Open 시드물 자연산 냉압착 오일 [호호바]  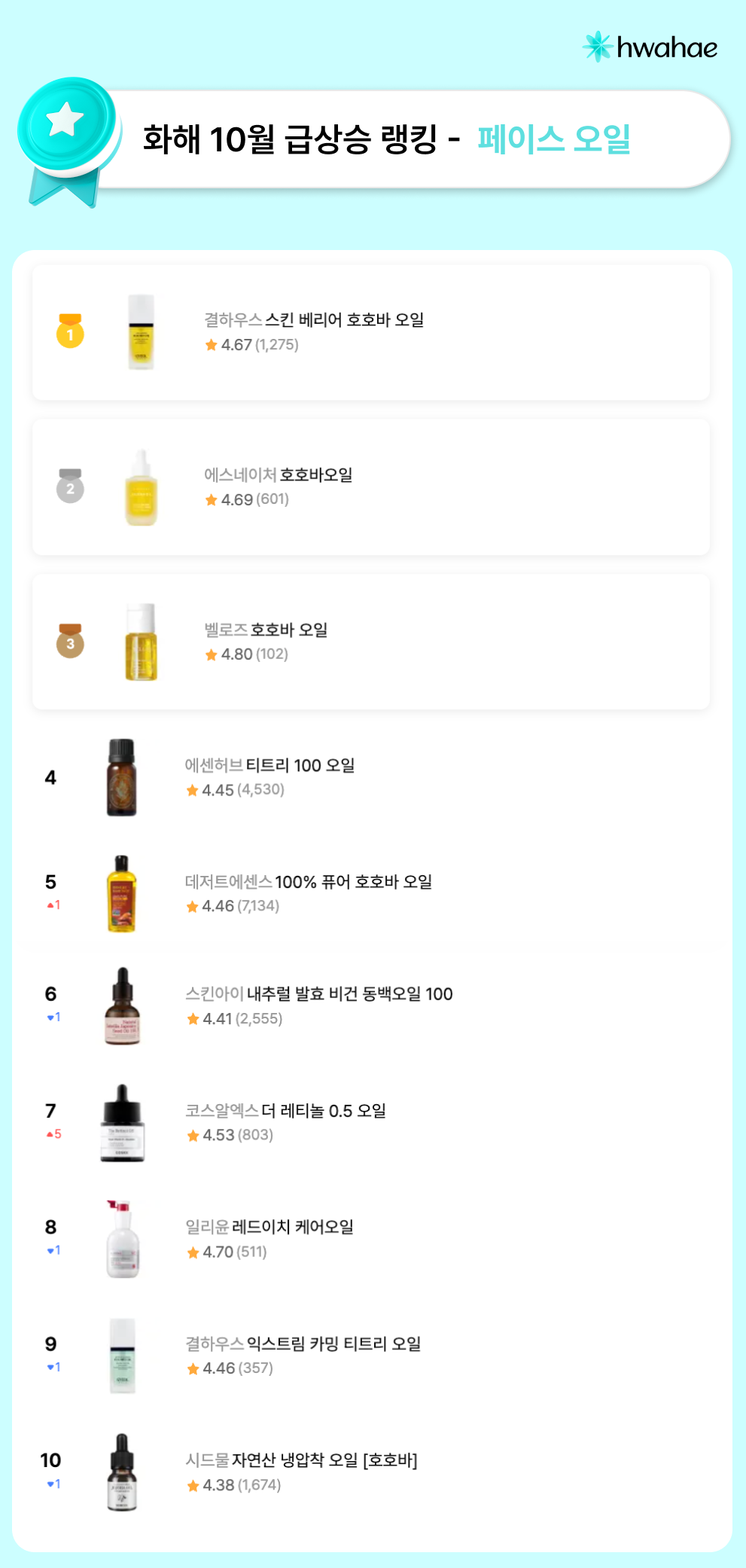(x=301, y=1460)
